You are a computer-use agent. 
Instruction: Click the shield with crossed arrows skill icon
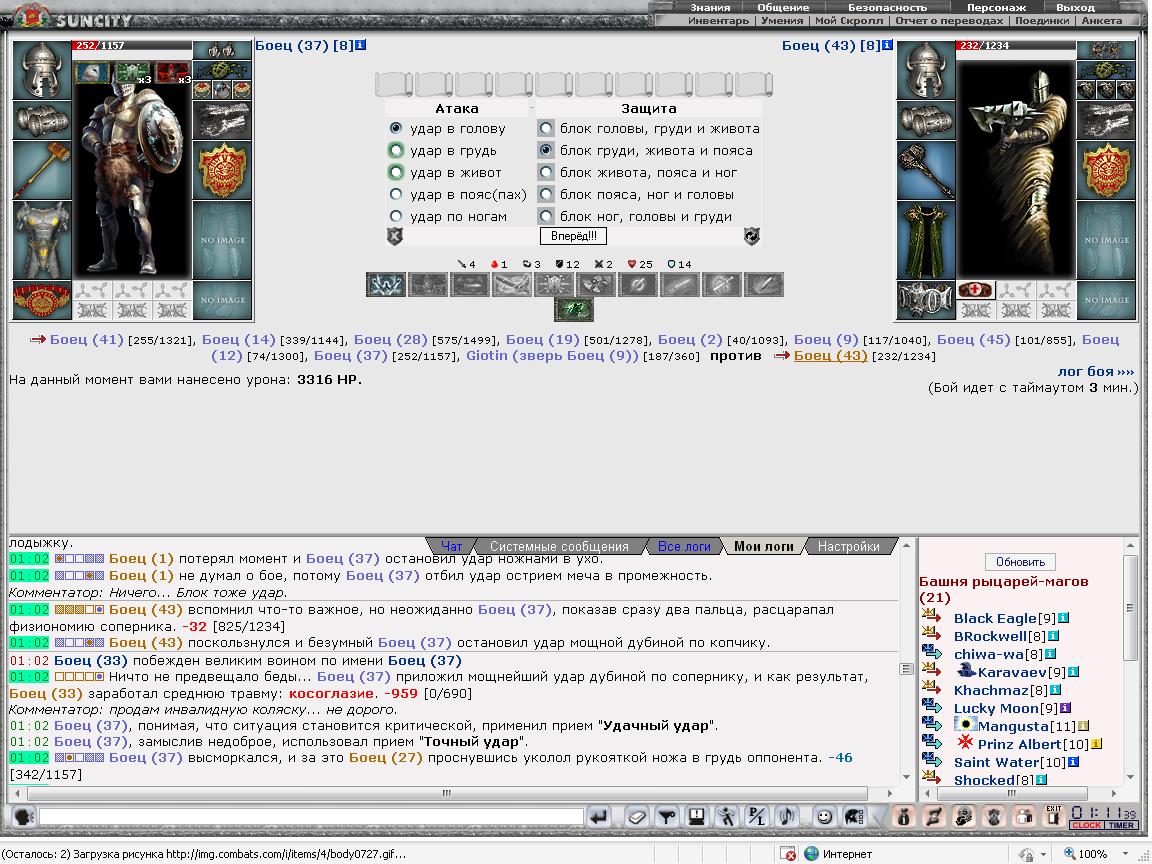point(553,285)
